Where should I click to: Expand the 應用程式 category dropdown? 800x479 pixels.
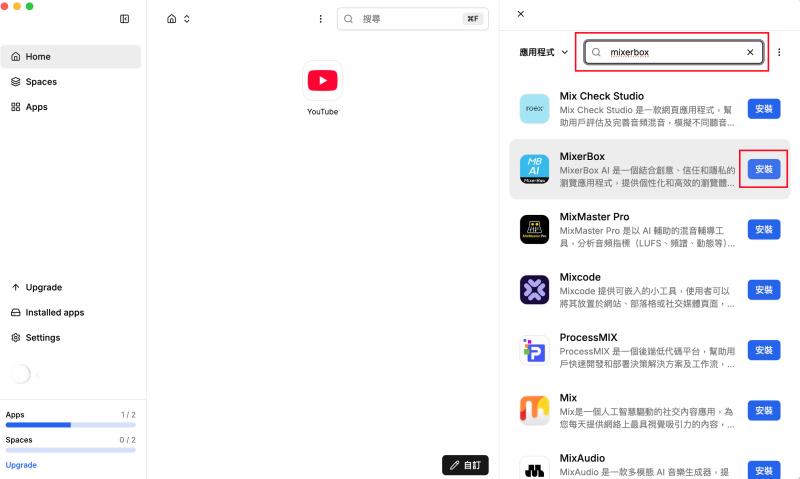pos(543,52)
